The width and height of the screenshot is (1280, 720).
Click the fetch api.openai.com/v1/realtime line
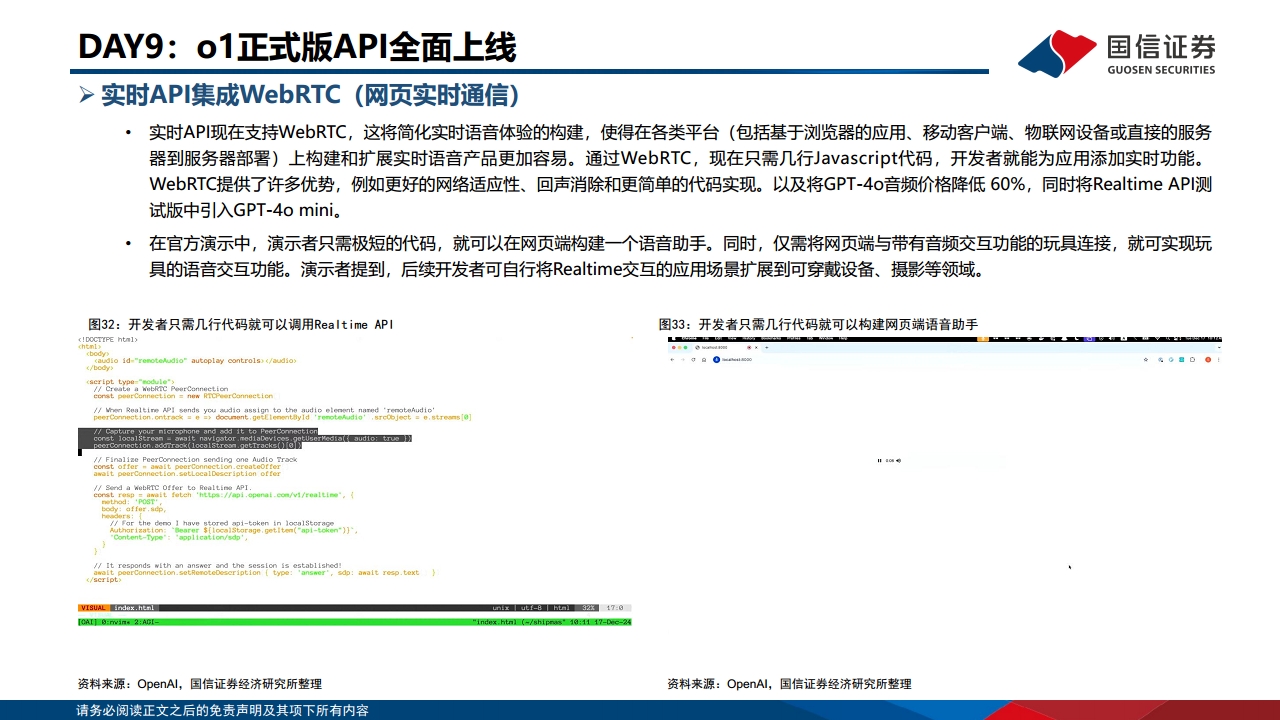coord(224,494)
